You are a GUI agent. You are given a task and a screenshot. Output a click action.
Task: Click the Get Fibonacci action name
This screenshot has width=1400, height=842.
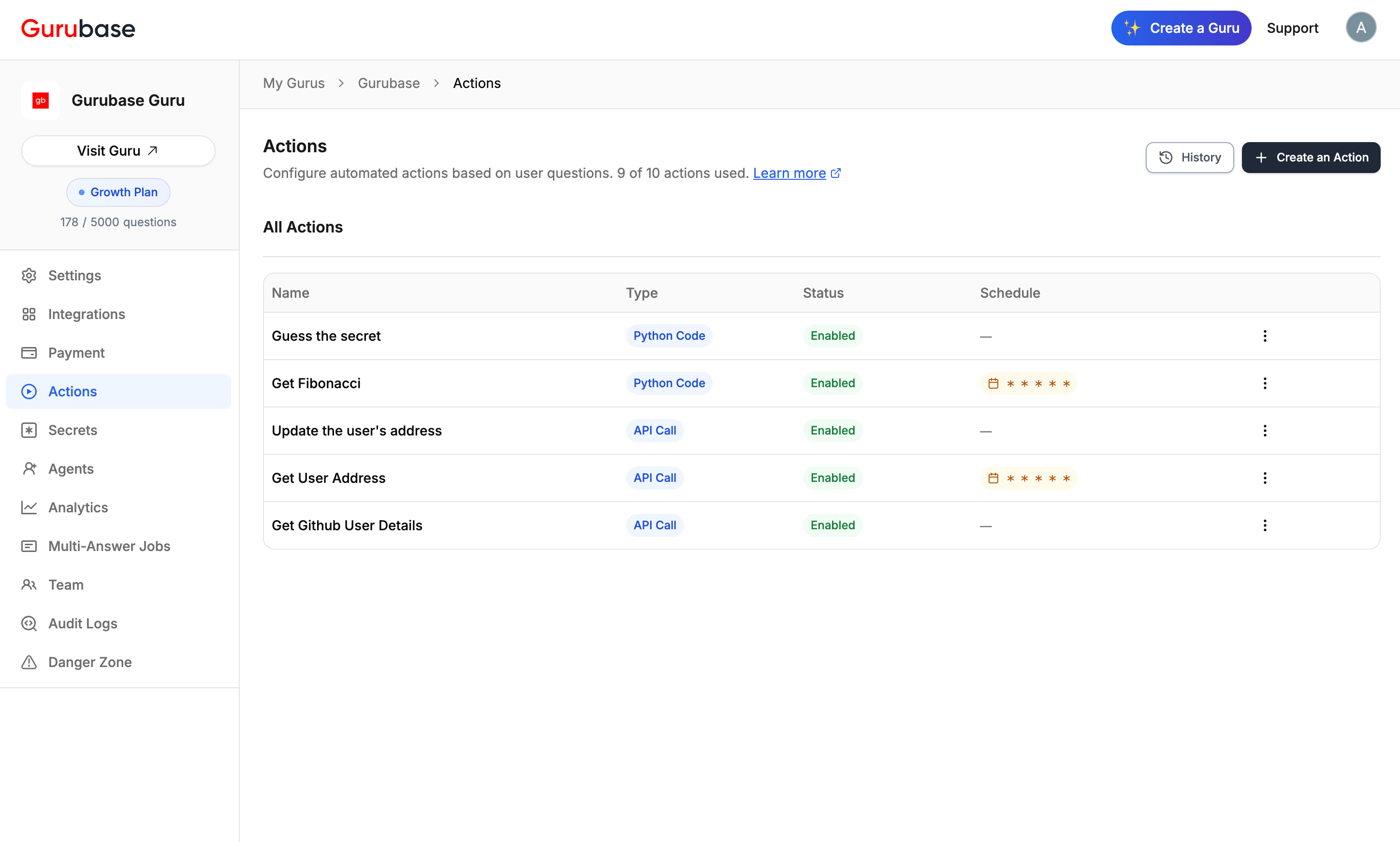coord(316,384)
